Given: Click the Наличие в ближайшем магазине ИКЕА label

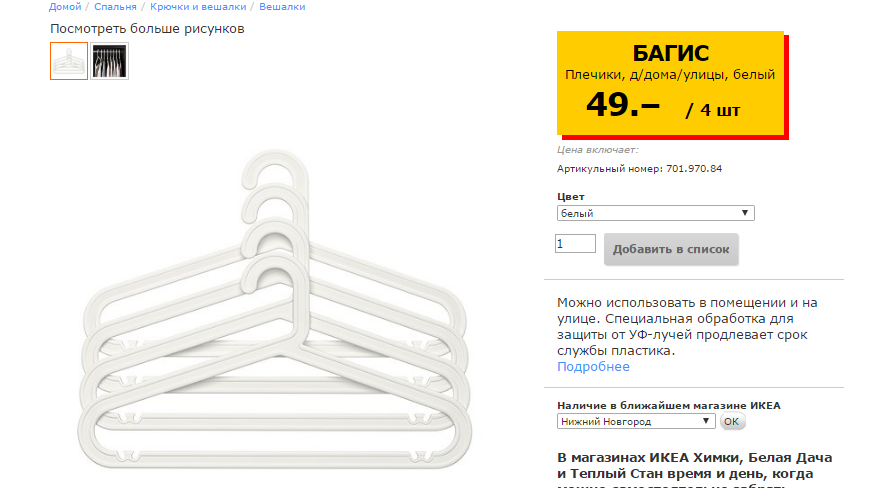Looking at the screenshot, I should coord(668,405).
